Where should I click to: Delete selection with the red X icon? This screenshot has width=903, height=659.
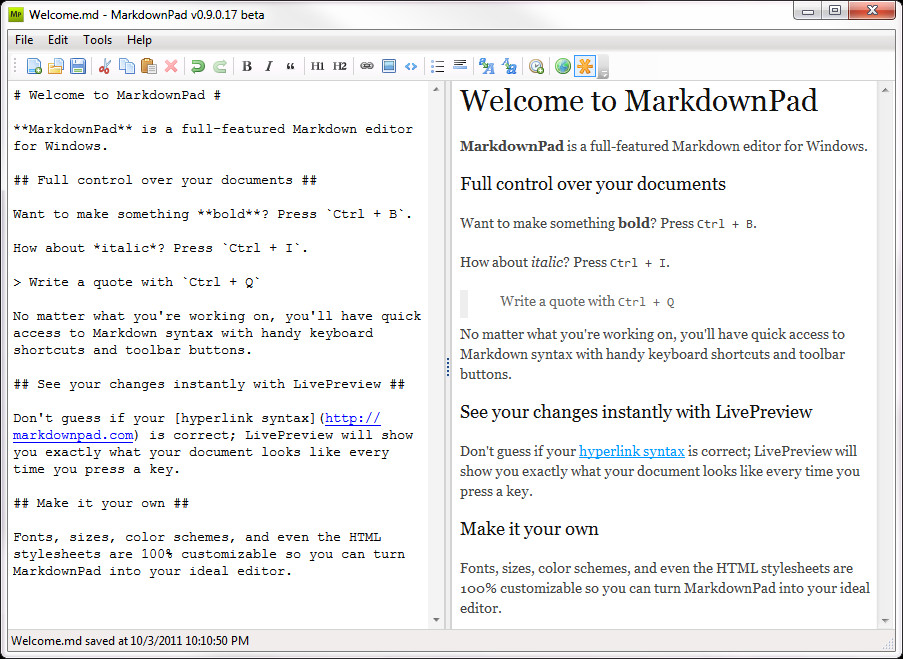coord(170,66)
